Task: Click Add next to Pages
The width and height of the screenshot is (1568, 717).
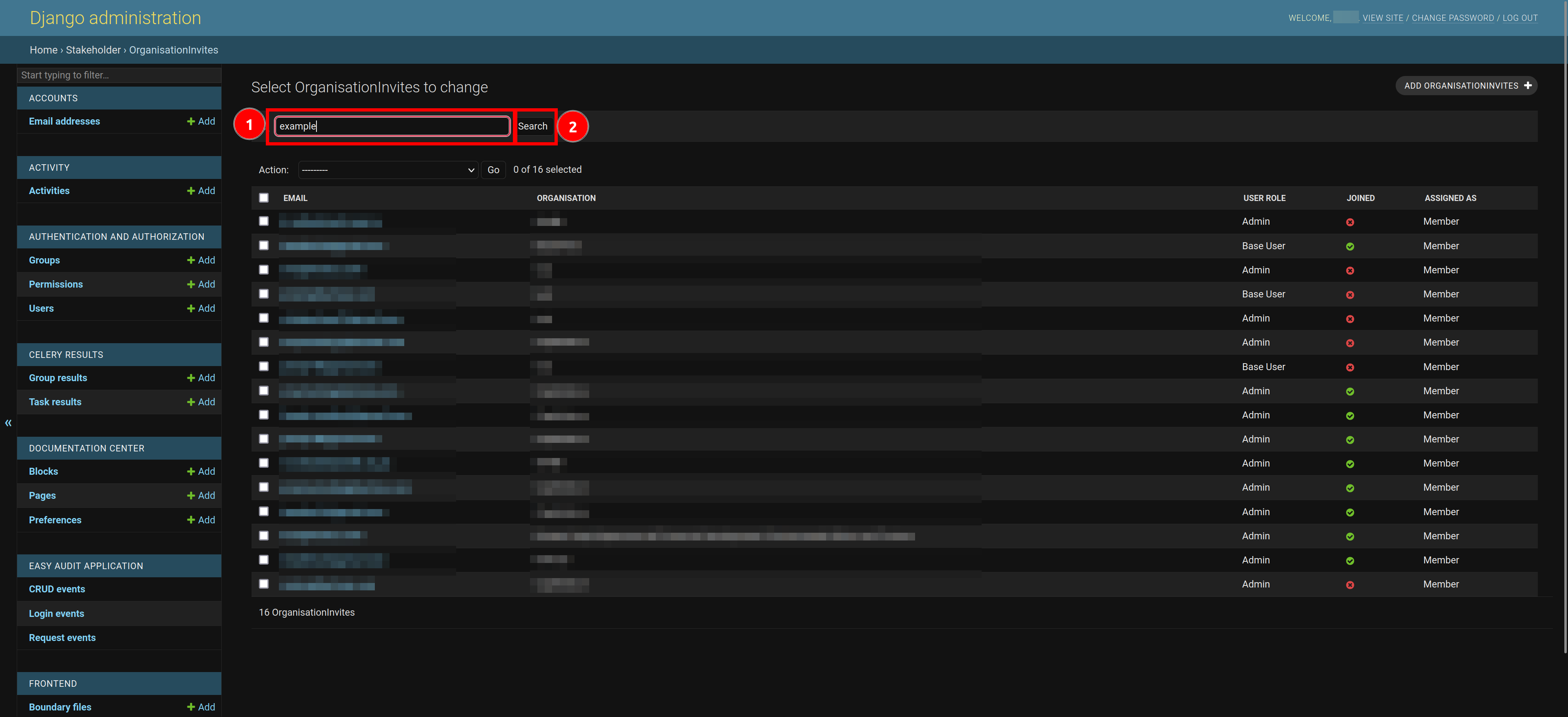Action: click(x=201, y=496)
